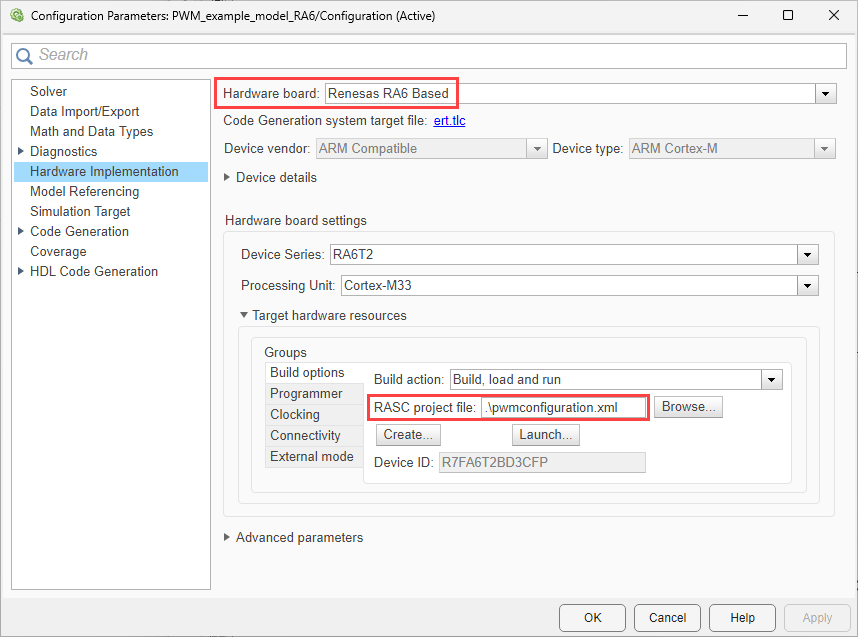Image resolution: width=858 pixels, height=637 pixels.
Task: Click Browse for the RASC project file
Action: [688, 408]
